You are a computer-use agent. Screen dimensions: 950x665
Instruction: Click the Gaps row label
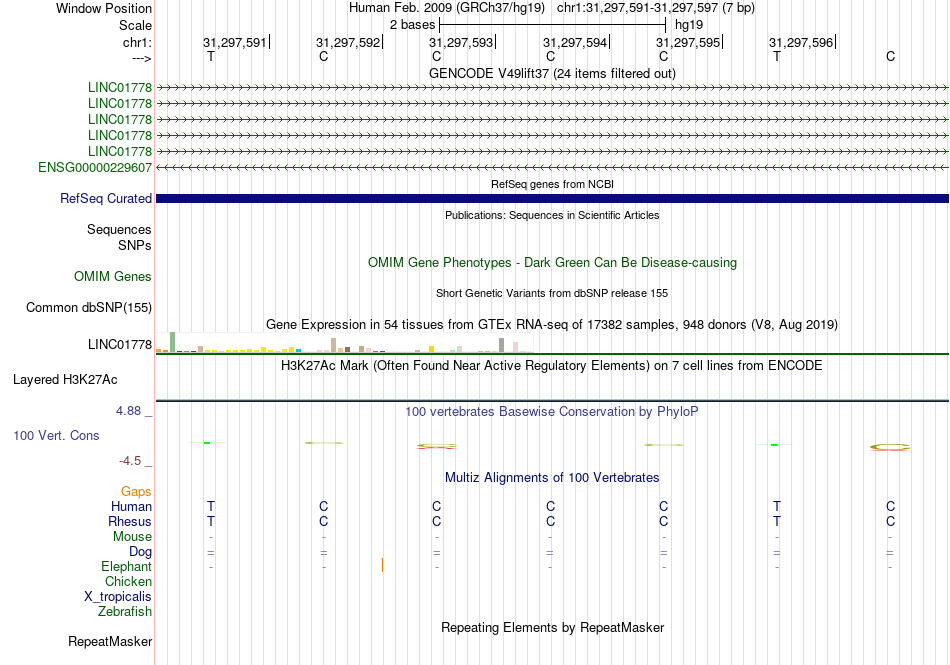pos(136,491)
